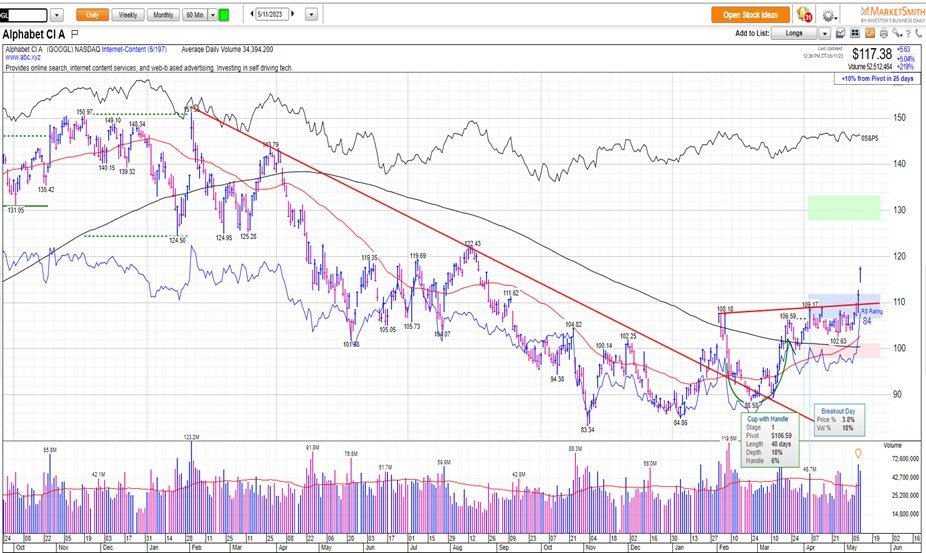Click the $117.38 current price
The height and width of the screenshot is (553, 926).
coord(872,54)
